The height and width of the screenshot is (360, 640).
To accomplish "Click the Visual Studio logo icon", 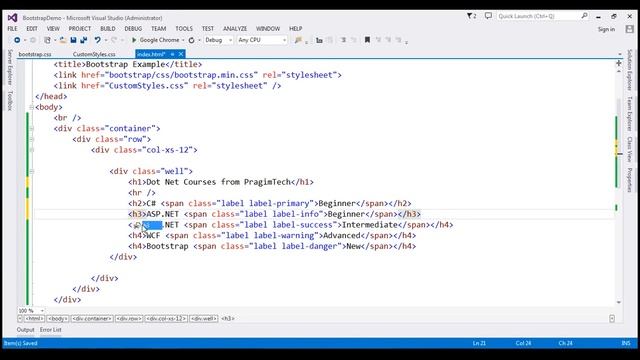I will [12, 18].
